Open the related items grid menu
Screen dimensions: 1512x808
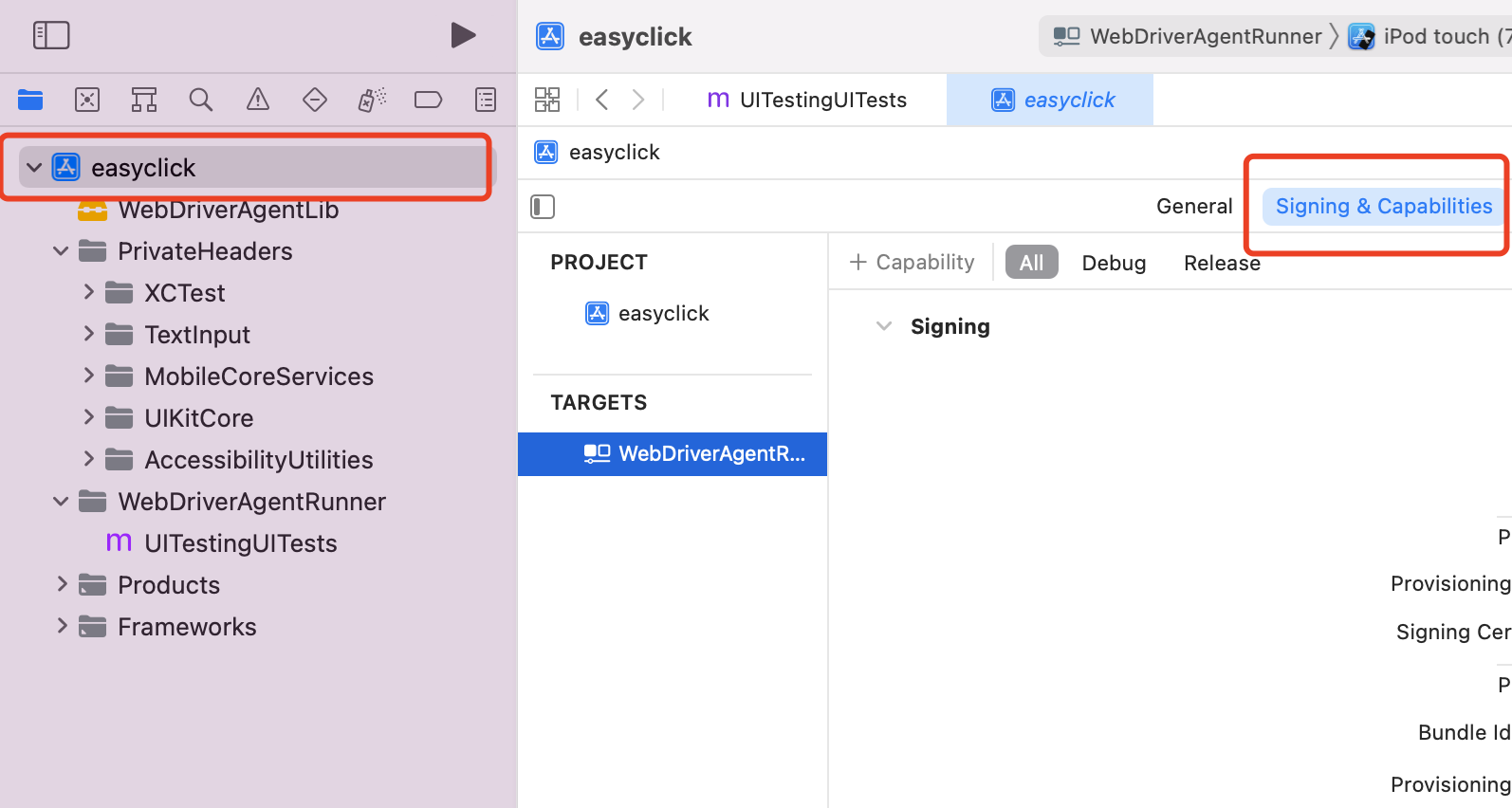click(547, 100)
